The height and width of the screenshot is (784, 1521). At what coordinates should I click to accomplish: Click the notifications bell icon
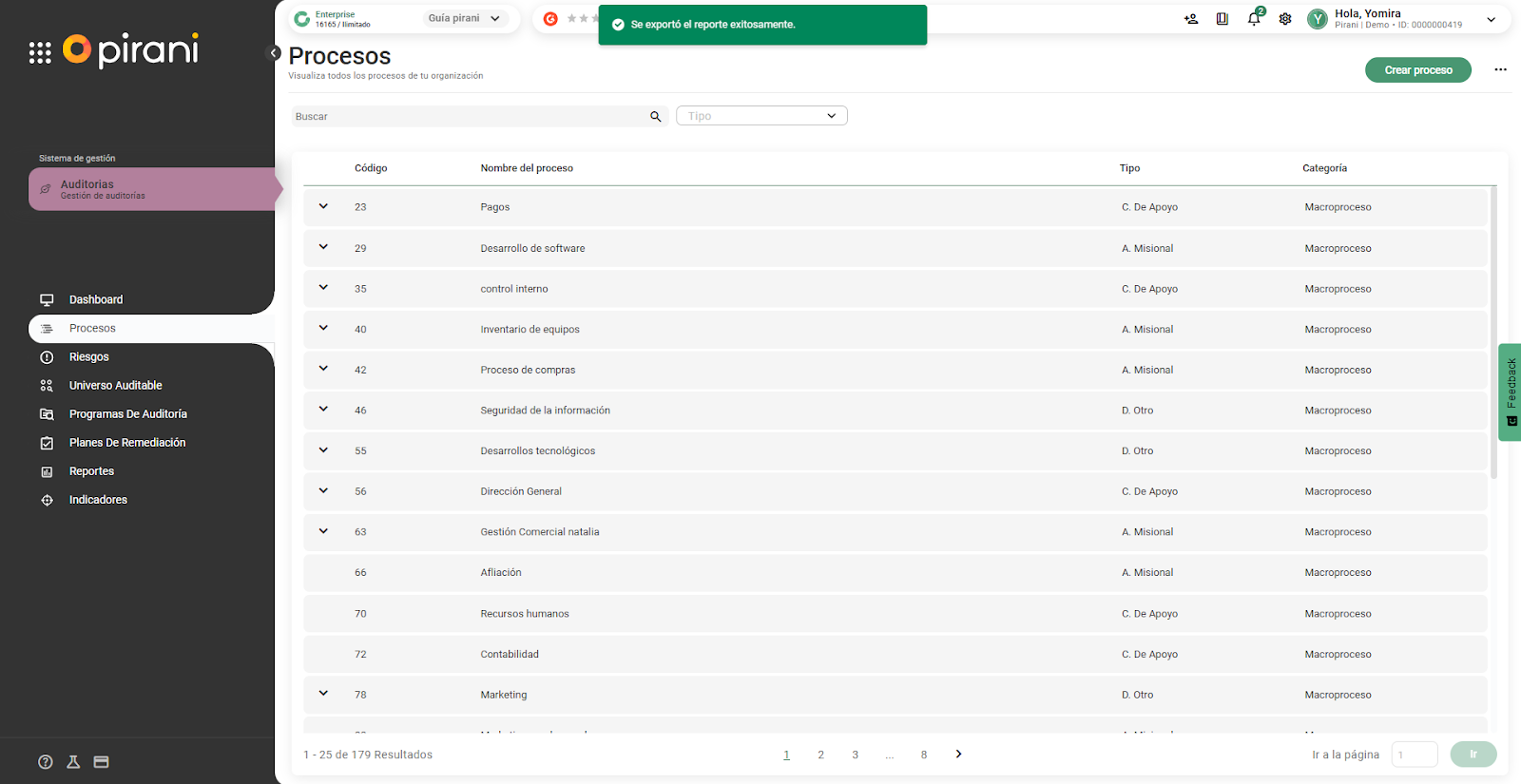coord(1254,19)
